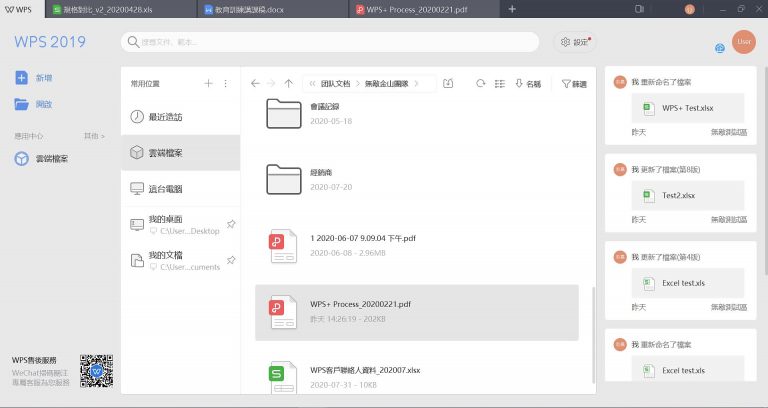Switch to the WPS+ Process_20200221.pdf tab
The image size is (768, 408).
pos(425,9)
